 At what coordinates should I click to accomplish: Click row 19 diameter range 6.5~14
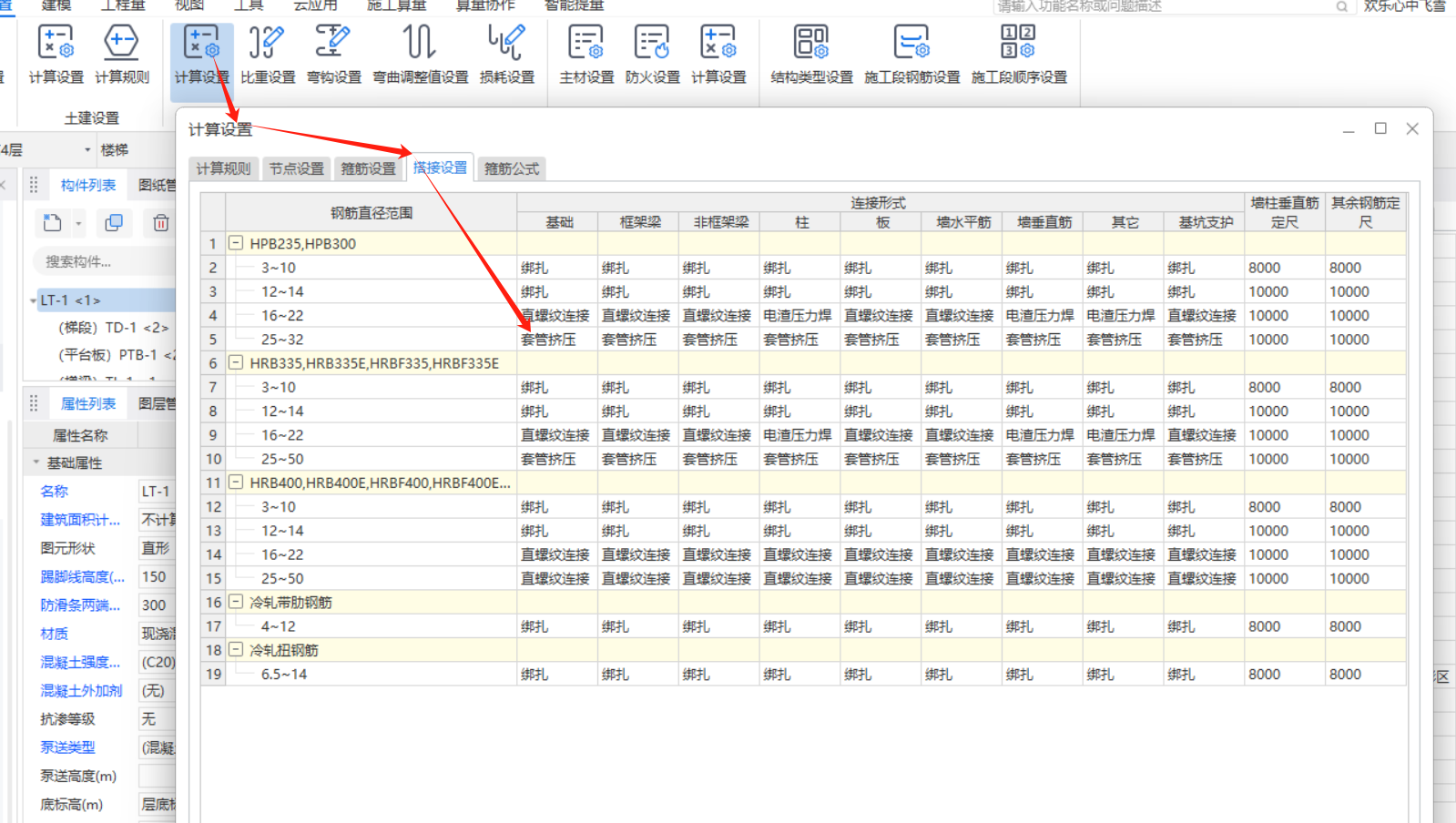point(284,675)
